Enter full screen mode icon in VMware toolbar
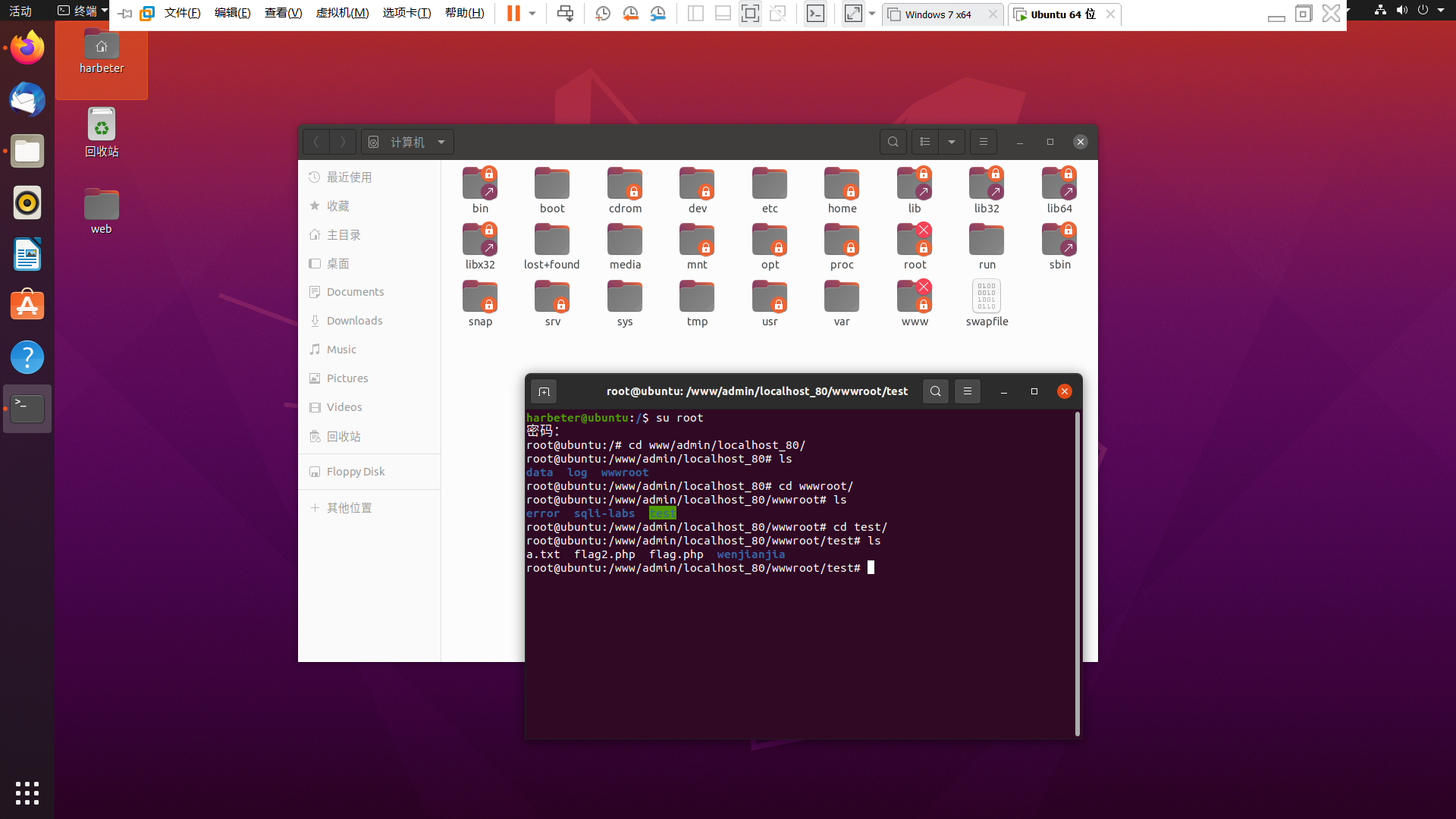Image resolution: width=1456 pixels, height=819 pixels. 750,14
